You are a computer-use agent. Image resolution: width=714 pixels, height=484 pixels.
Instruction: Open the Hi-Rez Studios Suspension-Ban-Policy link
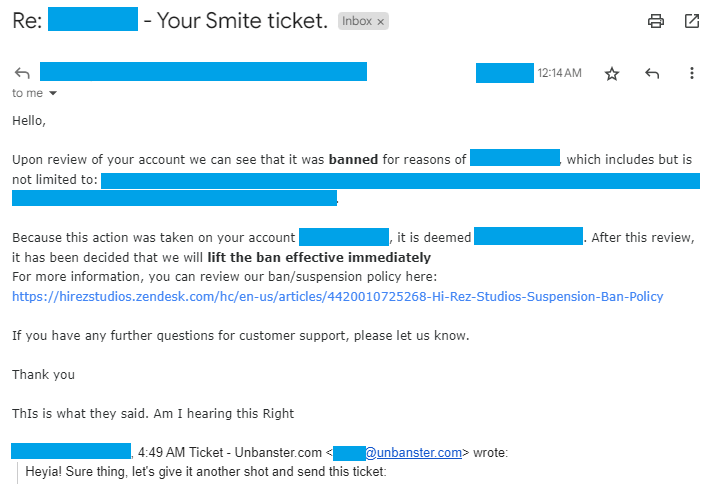337,296
